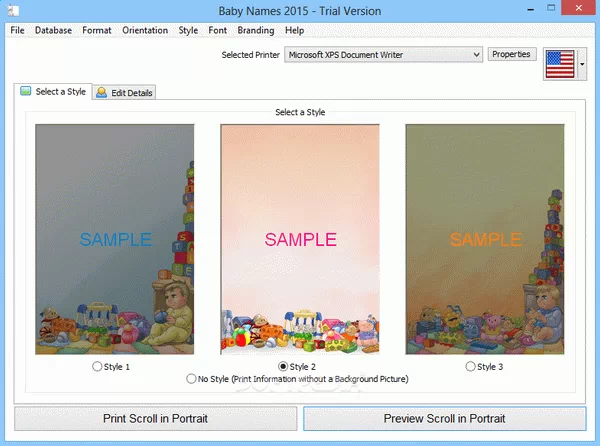The image size is (600, 446).
Task: Open the Database menu
Action: point(53,31)
